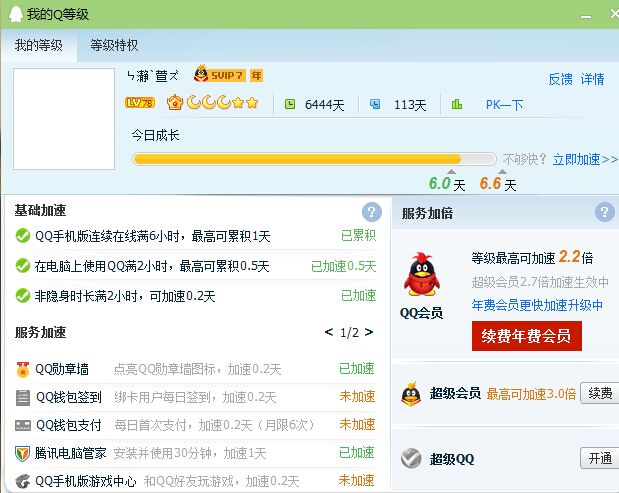Screen dimensions: 619x493
Task: Open the QQ钱包签到 service row
Action: (195, 397)
